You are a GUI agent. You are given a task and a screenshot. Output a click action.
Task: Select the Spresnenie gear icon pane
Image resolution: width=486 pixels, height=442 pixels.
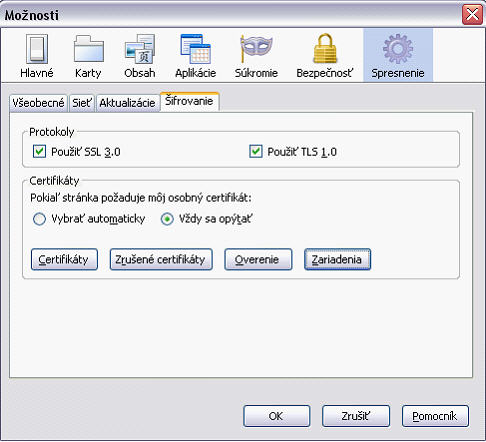coord(398,55)
